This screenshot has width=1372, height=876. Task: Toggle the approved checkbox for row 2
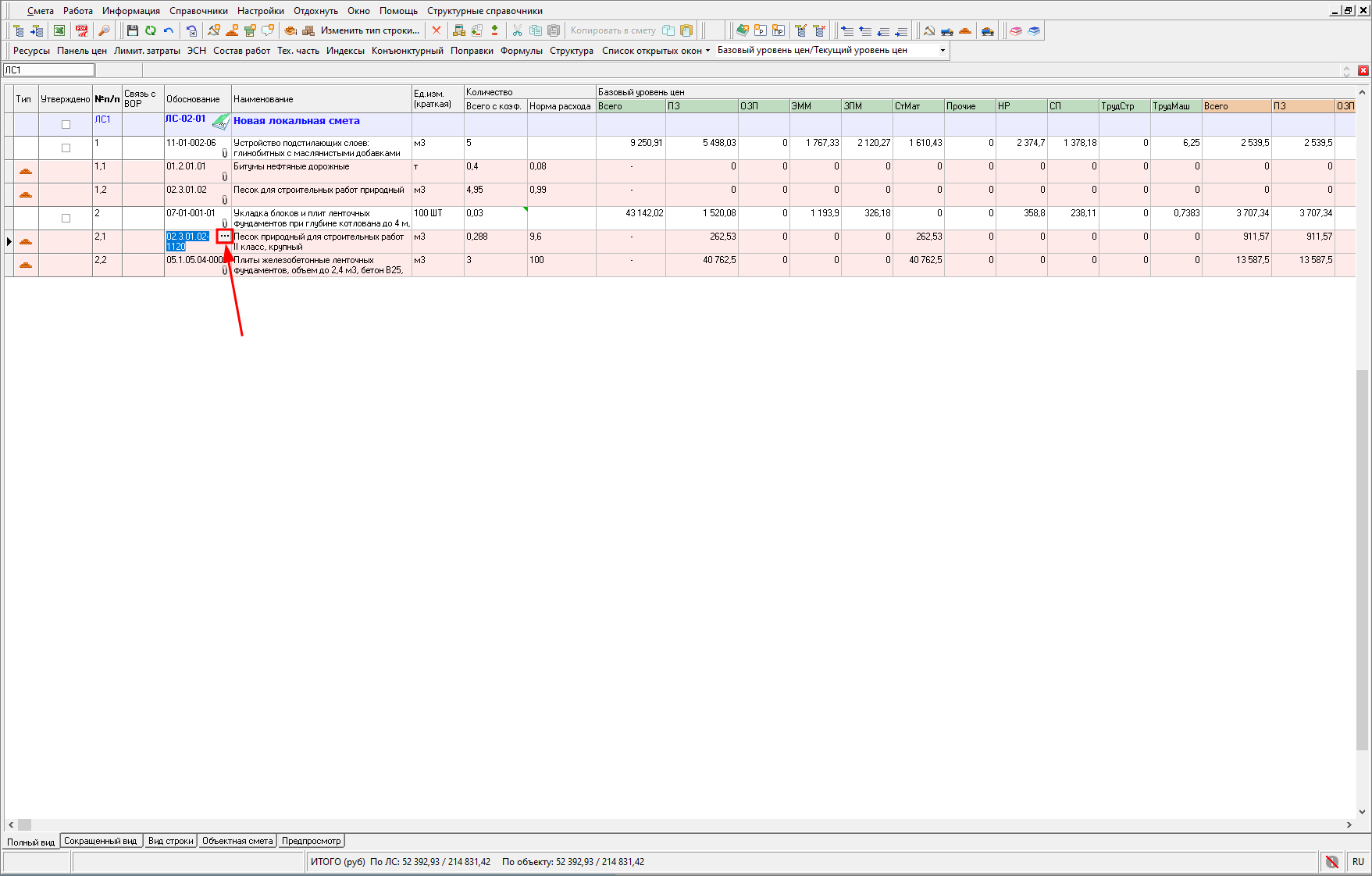click(66, 218)
